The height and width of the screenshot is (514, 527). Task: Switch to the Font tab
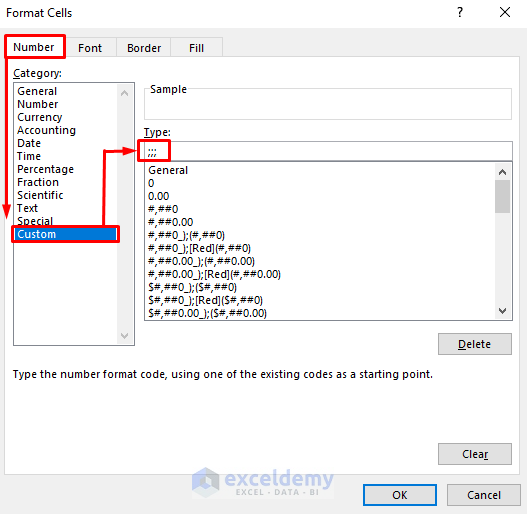[x=90, y=48]
